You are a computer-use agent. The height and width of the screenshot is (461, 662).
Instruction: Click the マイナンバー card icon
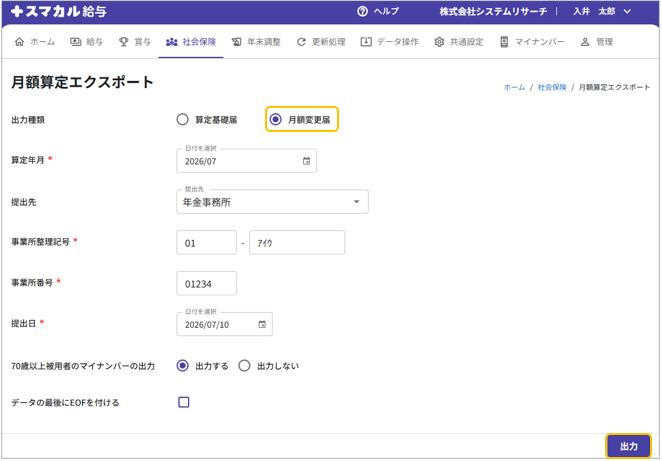pos(504,42)
